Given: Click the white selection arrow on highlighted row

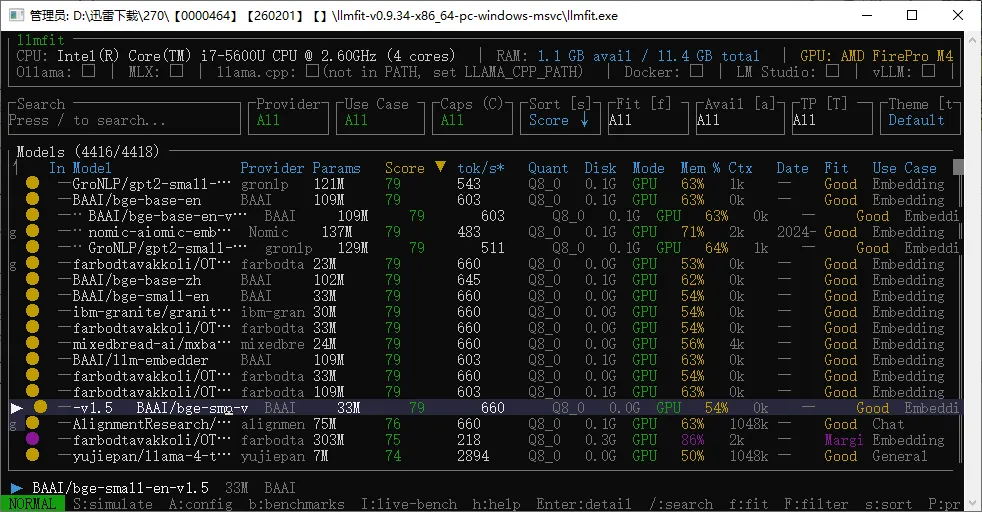Looking at the screenshot, I should click(17, 408).
